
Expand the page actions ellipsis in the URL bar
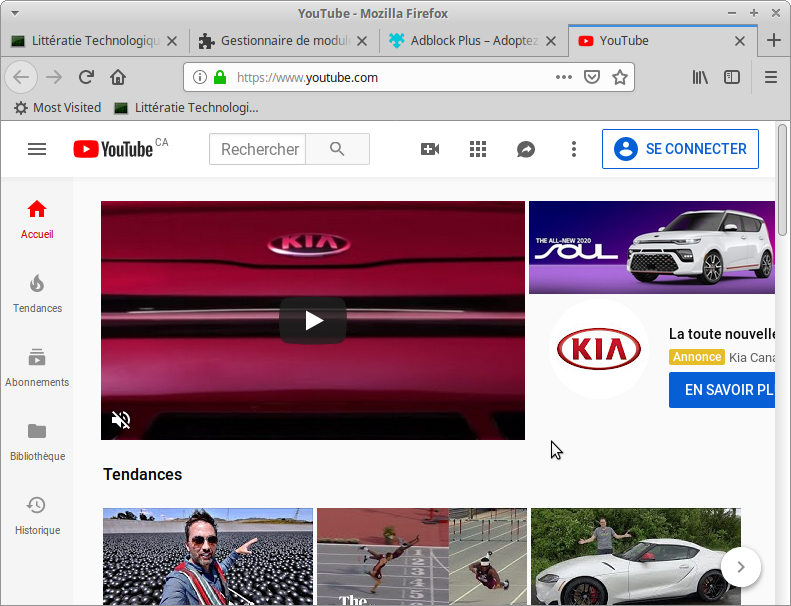pyautogui.click(x=564, y=77)
